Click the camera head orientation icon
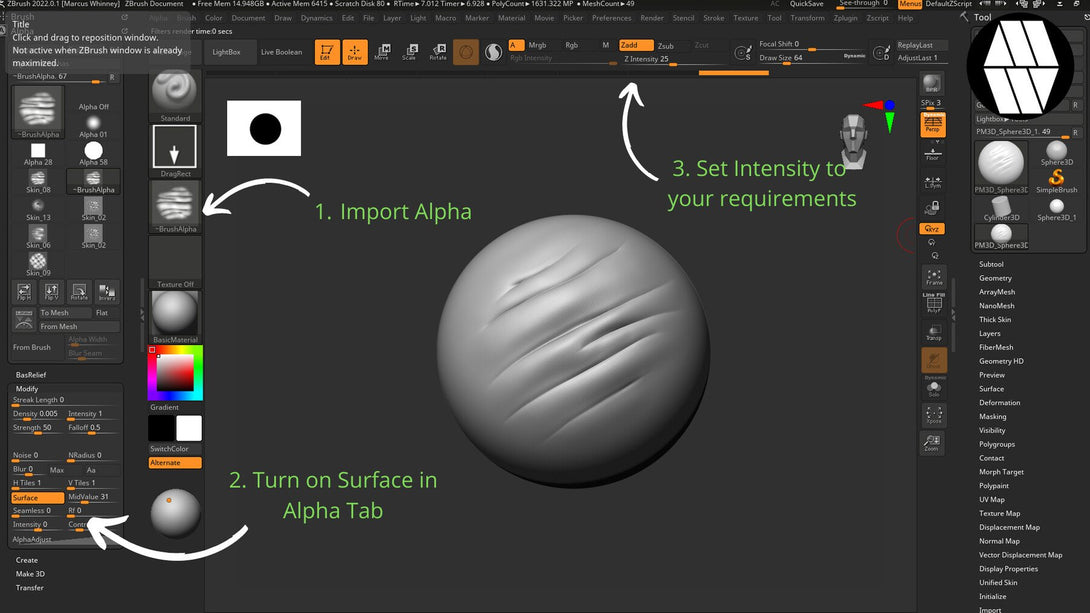The width and height of the screenshot is (1090, 613). (854, 142)
